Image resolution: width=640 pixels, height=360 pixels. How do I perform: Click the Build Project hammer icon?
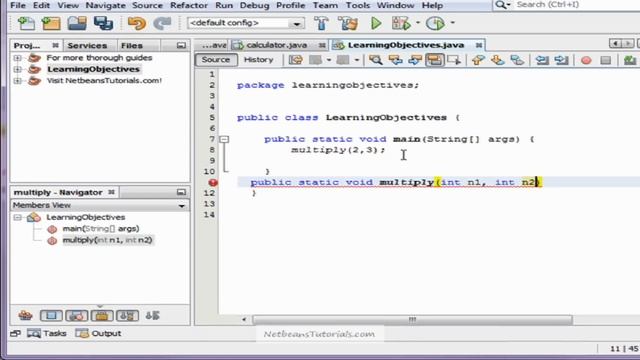322,23
